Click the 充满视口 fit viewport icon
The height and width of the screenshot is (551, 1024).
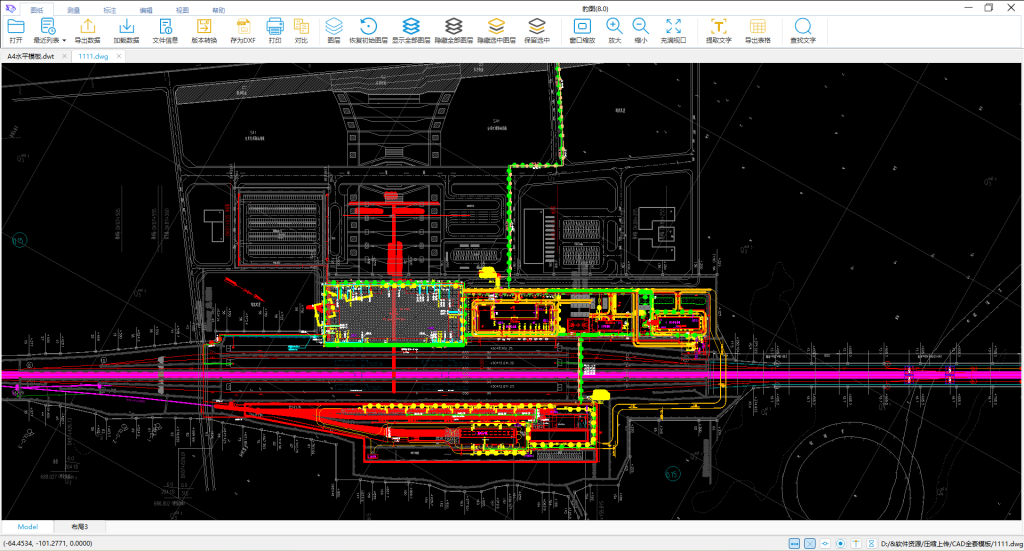(674, 27)
